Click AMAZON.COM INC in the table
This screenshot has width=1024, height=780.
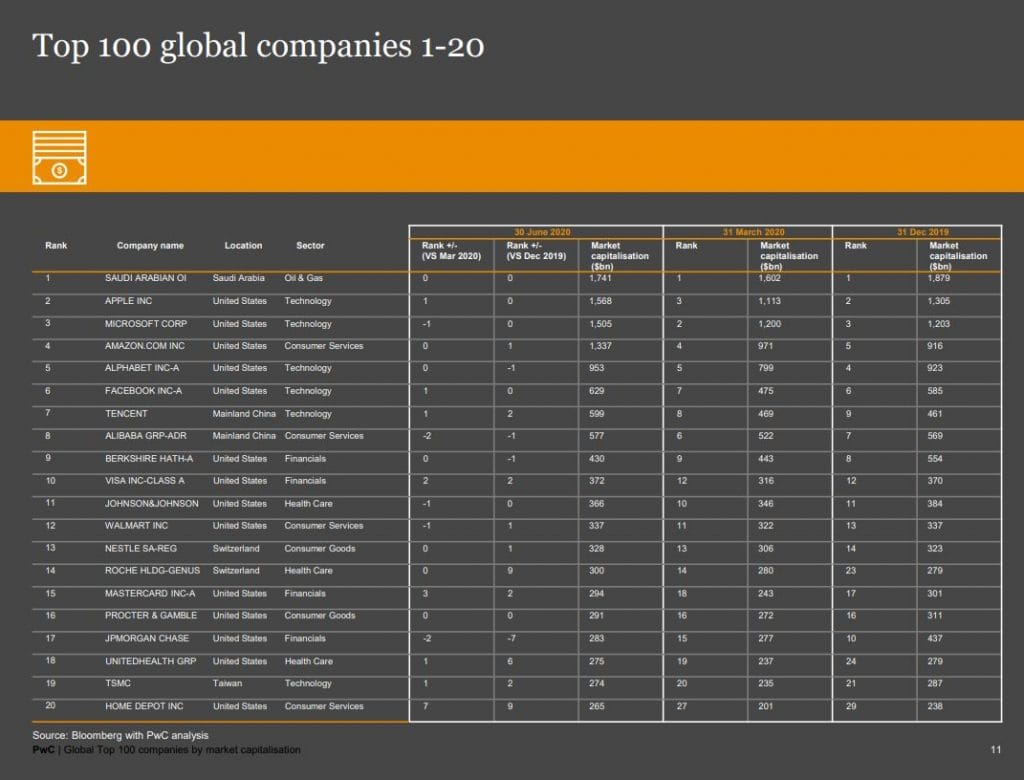coord(144,346)
